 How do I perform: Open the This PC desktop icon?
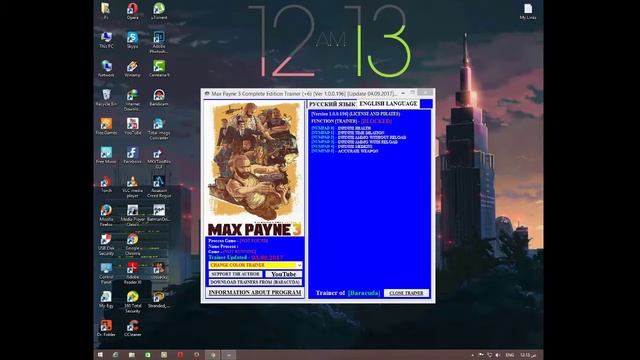pos(106,40)
